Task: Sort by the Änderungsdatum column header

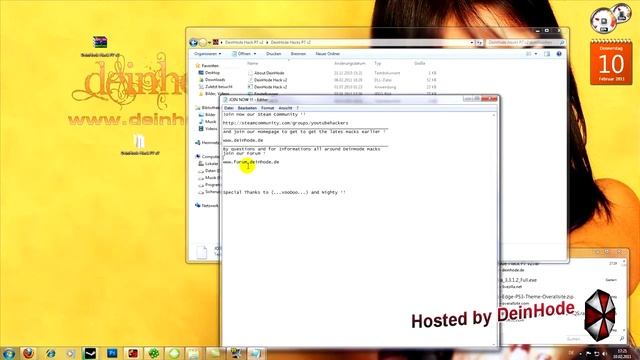Action: tap(349, 63)
